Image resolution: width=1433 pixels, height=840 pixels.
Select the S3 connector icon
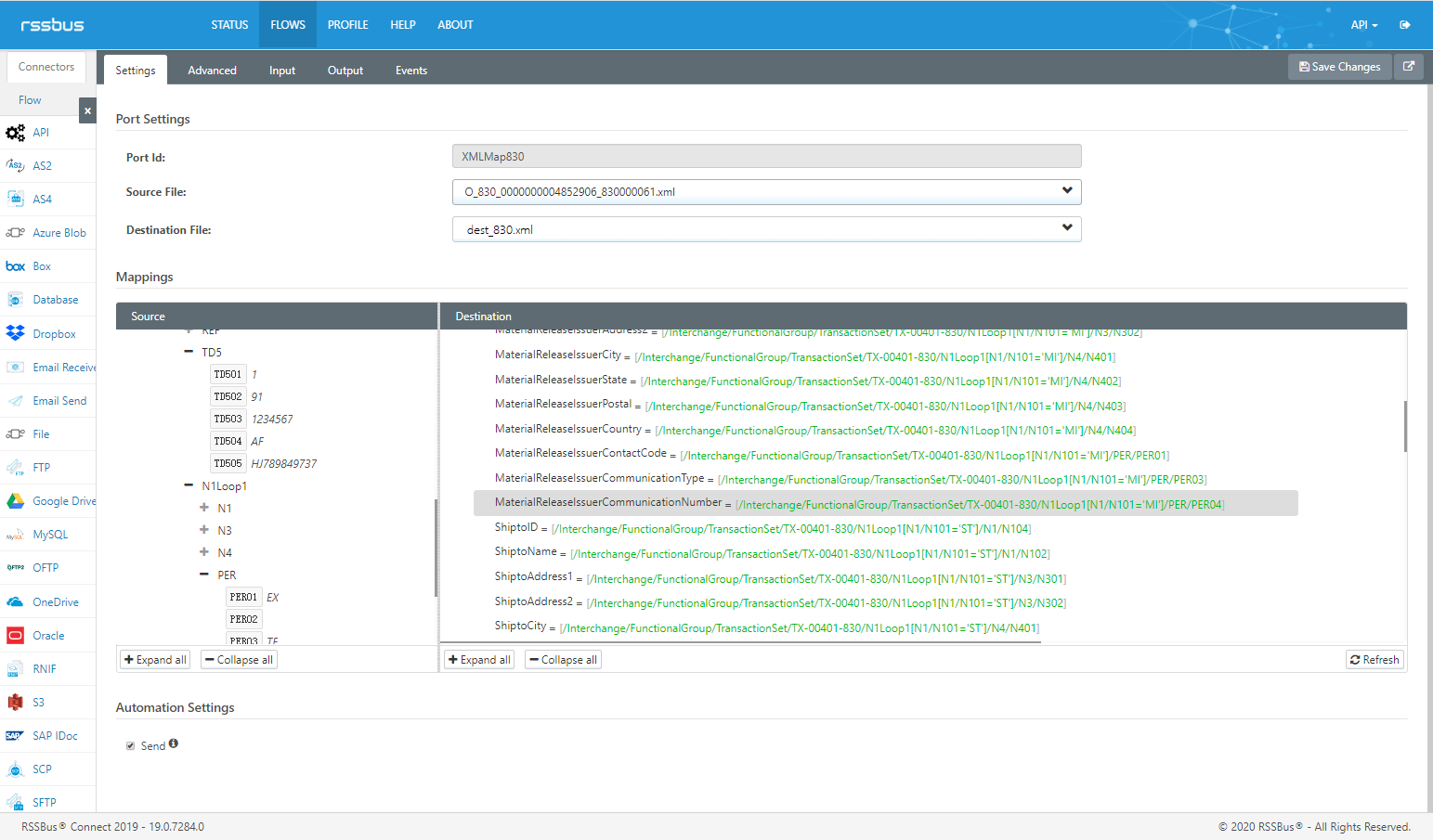(15, 703)
